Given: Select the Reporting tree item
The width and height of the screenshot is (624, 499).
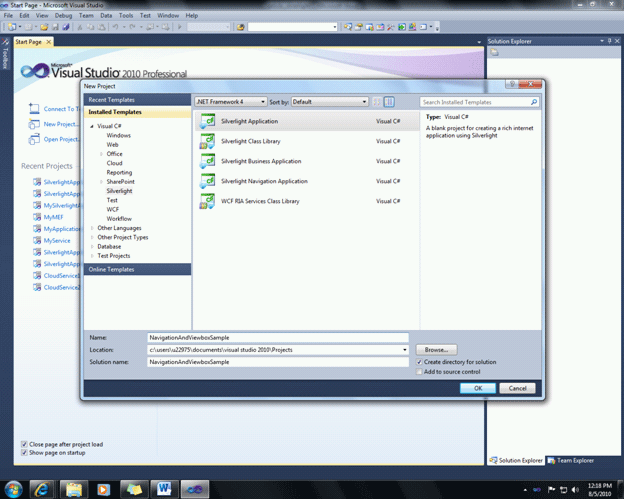Looking at the screenshot, I should tap(119, 172).
